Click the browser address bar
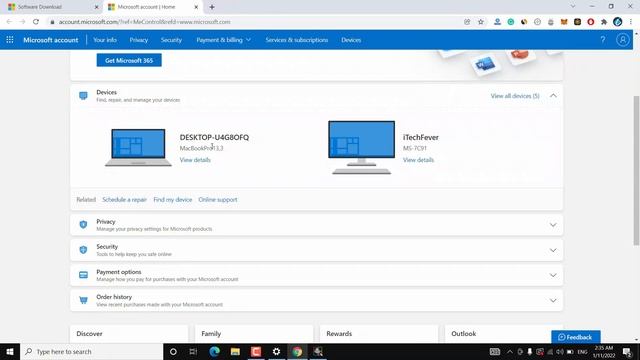 click(x=257, y=22)
